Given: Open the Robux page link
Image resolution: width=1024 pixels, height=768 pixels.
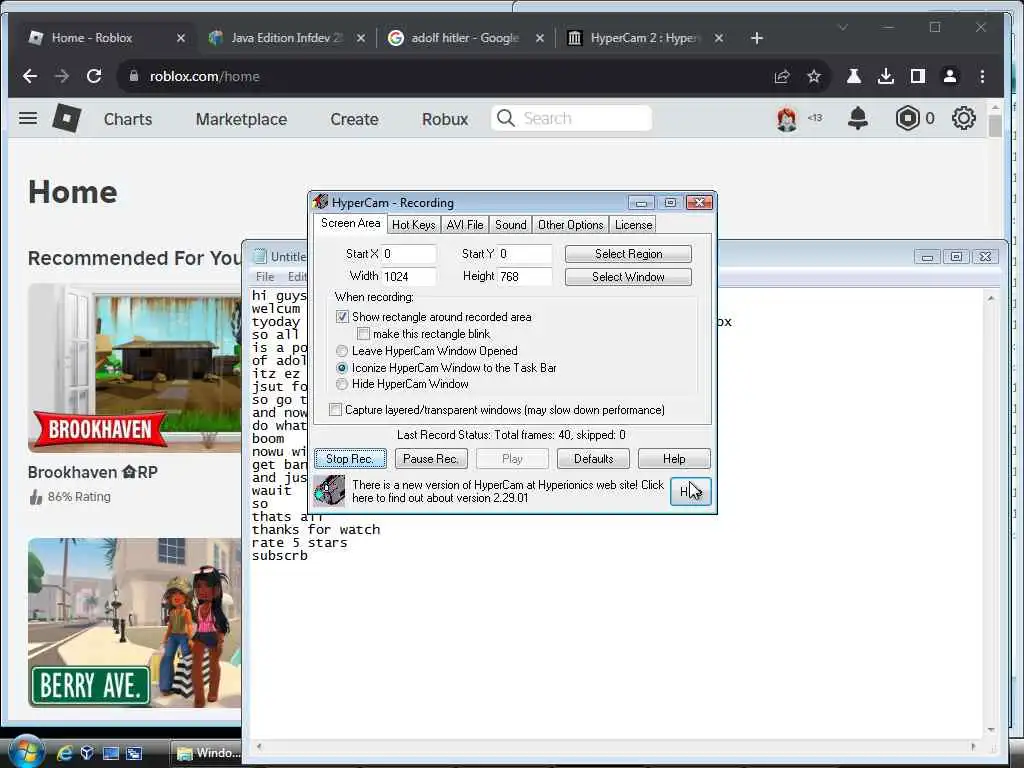Looking at the screenshot, I should [x=445, y=119].
